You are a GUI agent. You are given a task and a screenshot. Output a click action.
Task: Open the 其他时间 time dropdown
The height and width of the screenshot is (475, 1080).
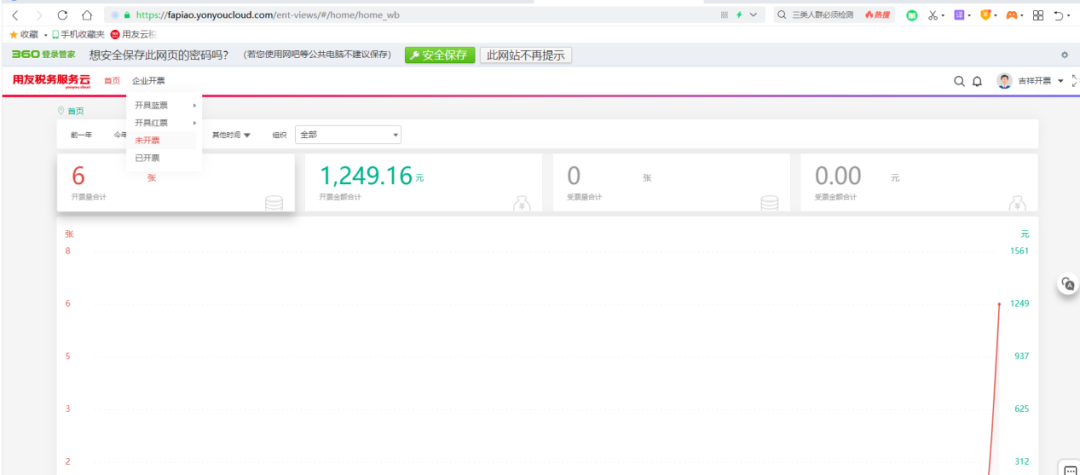pyautogui.click(x=231, y=135)
